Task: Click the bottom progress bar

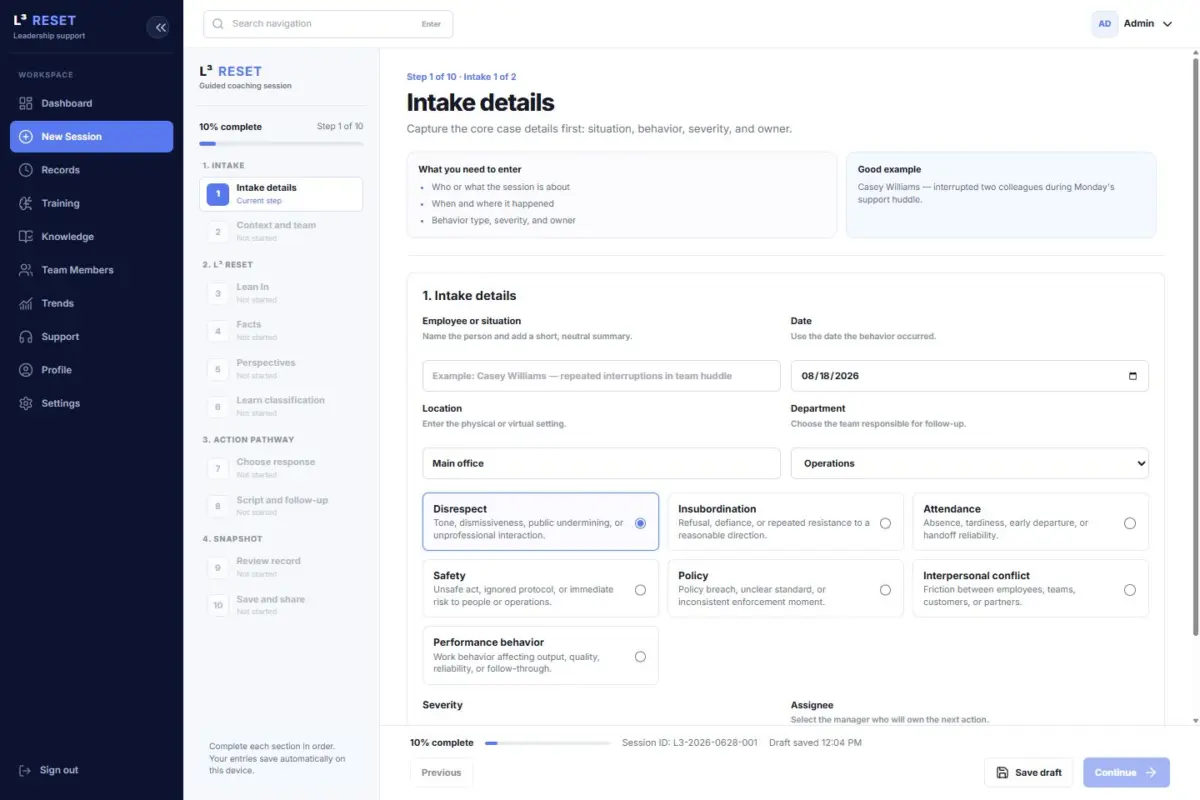Action: click(547, 743)
